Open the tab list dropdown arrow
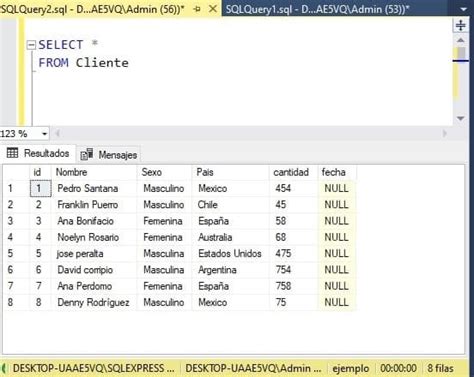The width and height of the screenshot is (474, 377). coord(463,9)
